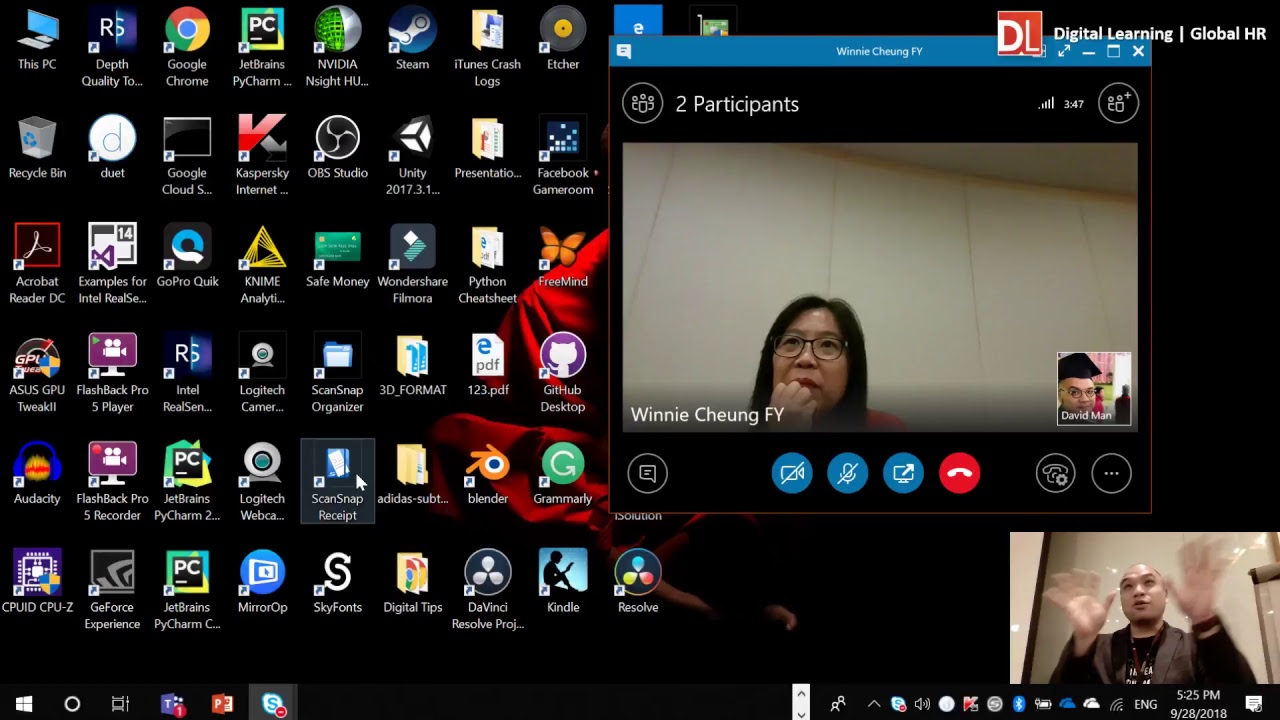The width and height of the screenshot is (1280, 720).
Task: Launch Audacity from desktop
Action: click(37, 475)
